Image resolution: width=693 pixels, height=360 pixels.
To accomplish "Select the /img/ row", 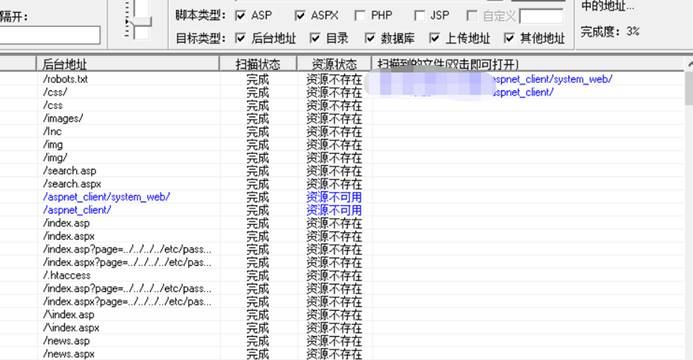I will click(55, 158).
